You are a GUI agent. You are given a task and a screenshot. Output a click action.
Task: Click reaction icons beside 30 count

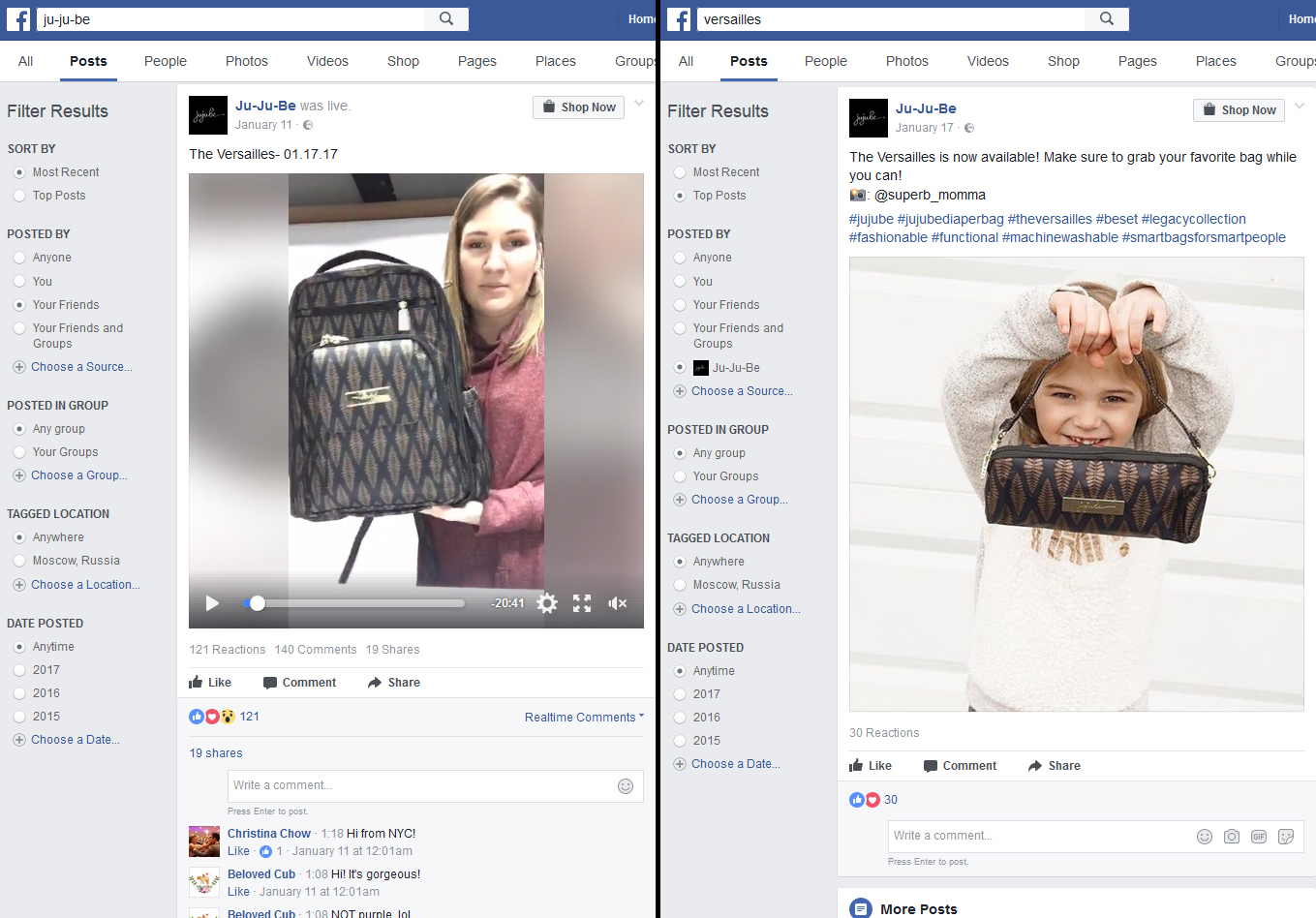865,800
